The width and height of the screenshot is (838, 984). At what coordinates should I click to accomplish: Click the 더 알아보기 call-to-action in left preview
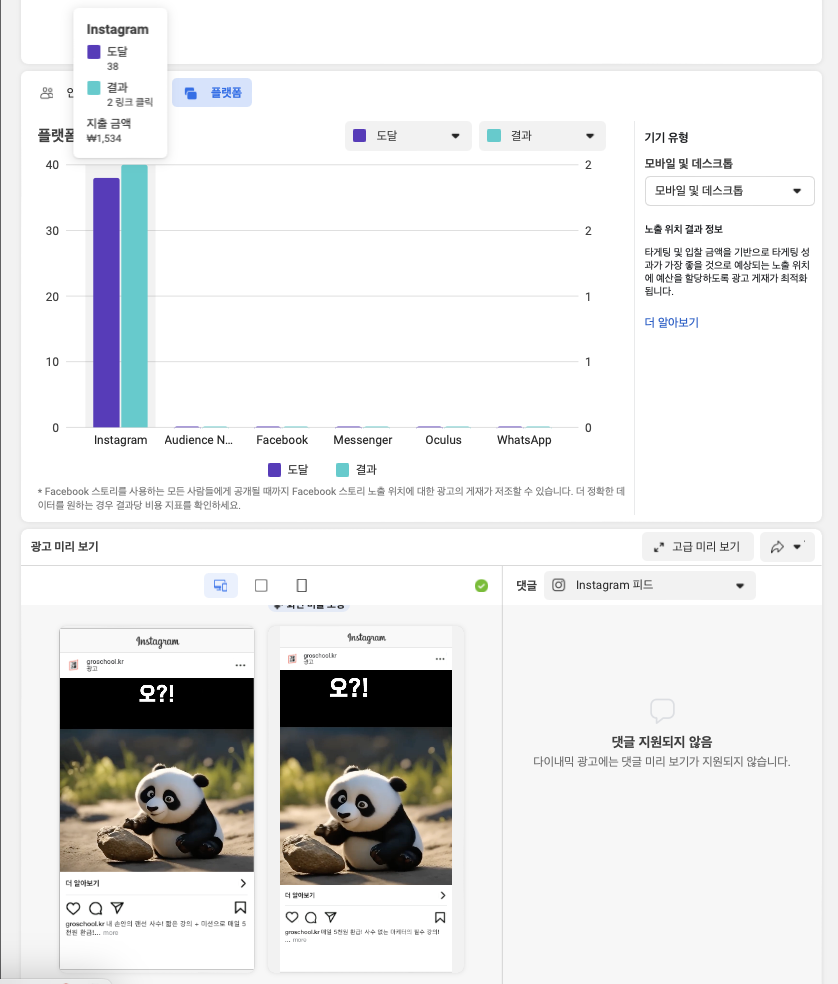[82, 883]
